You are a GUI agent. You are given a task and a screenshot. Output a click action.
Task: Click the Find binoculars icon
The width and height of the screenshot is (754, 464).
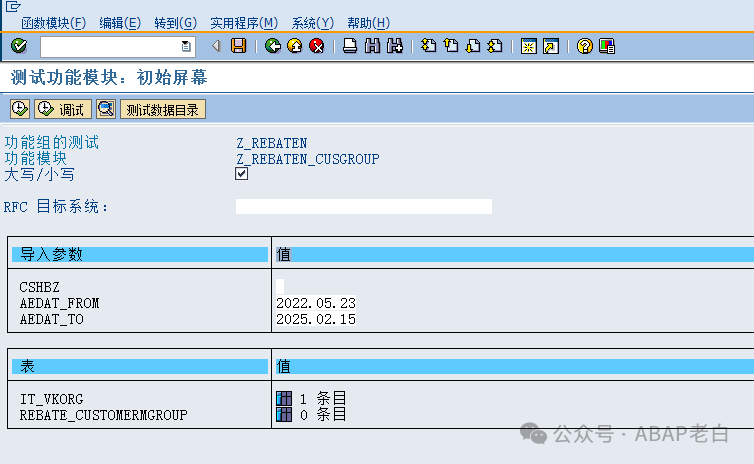tap(372, 46)
